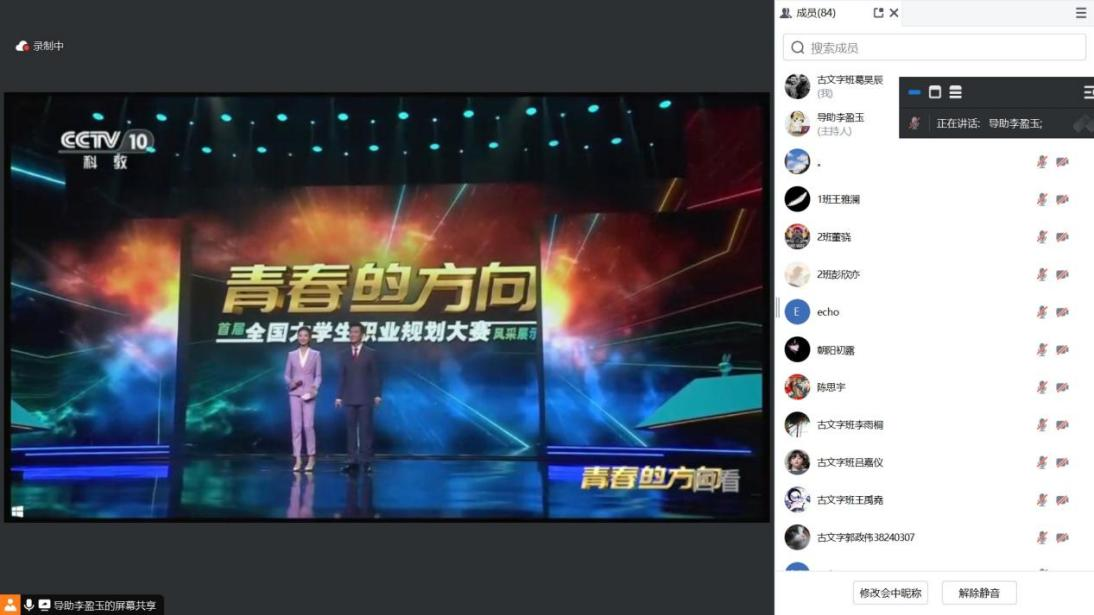Toggle camera-off icon for 陈思宇

point(1062,387)
